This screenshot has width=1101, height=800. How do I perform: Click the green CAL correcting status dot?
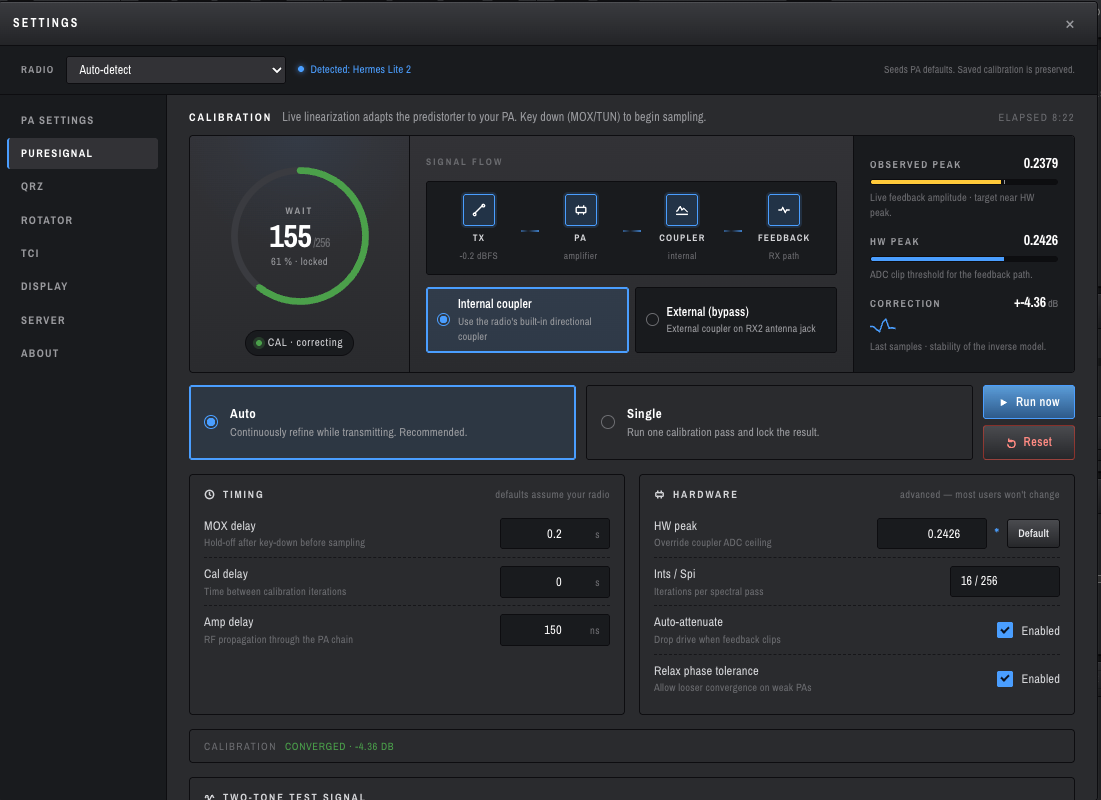click(258, 343)
